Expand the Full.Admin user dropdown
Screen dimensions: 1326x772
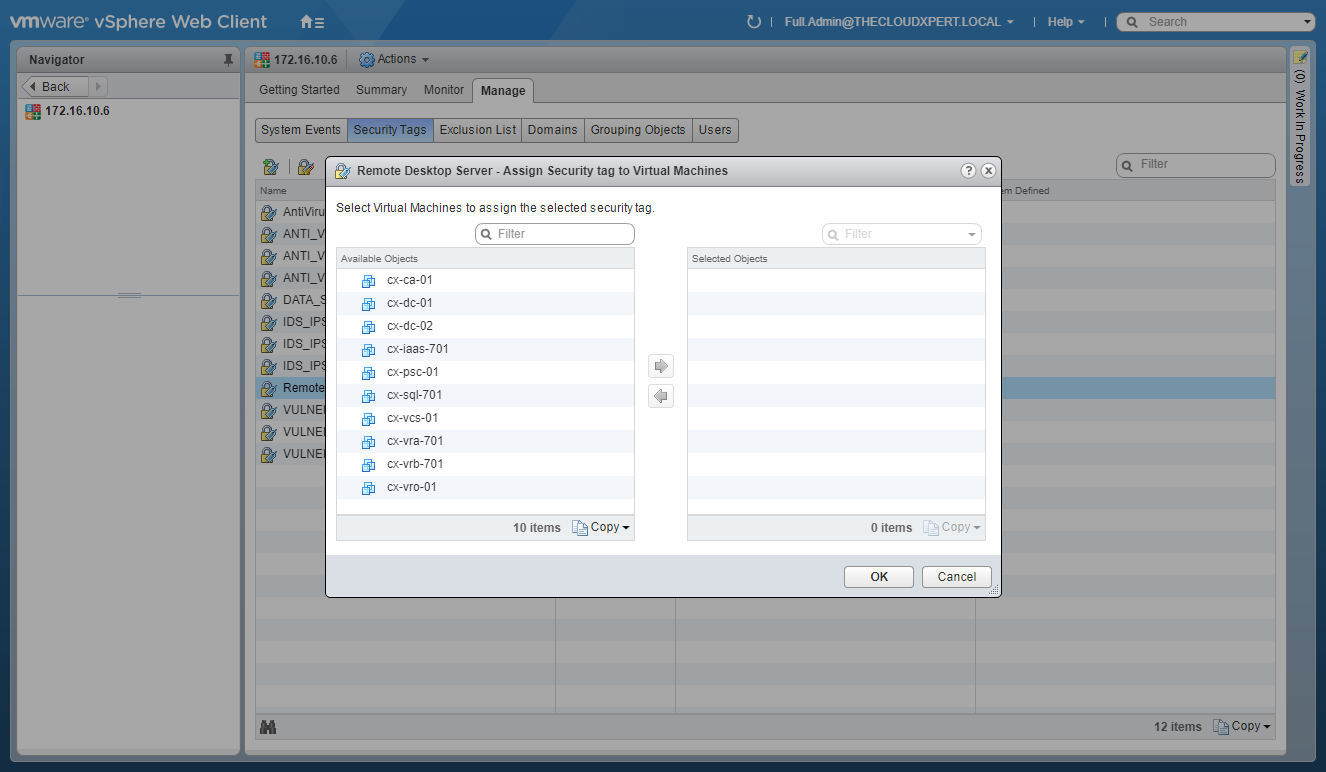[x=899, y=22]
